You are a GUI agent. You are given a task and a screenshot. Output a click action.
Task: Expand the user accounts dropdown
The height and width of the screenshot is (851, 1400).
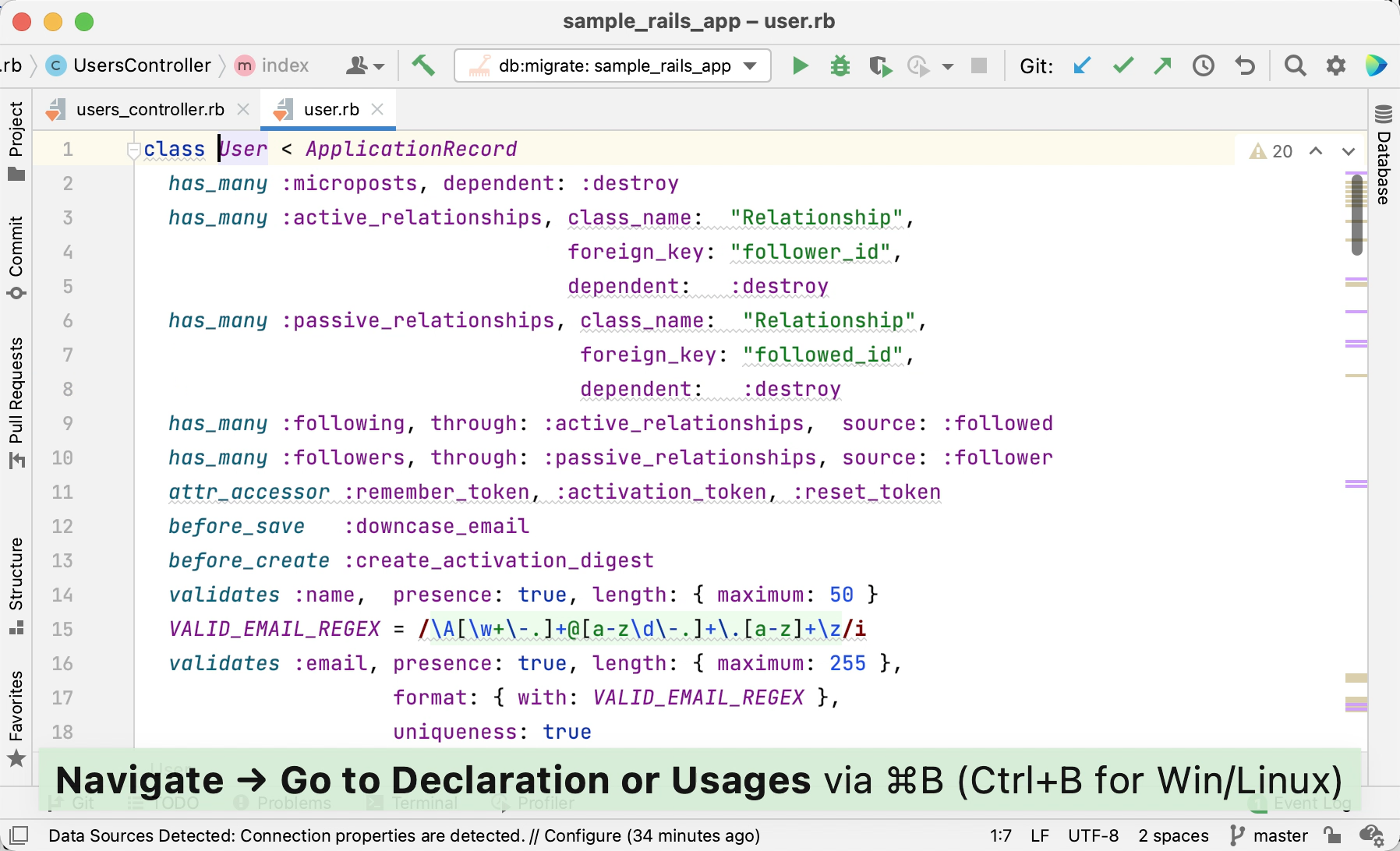click(x=365, y=66)
